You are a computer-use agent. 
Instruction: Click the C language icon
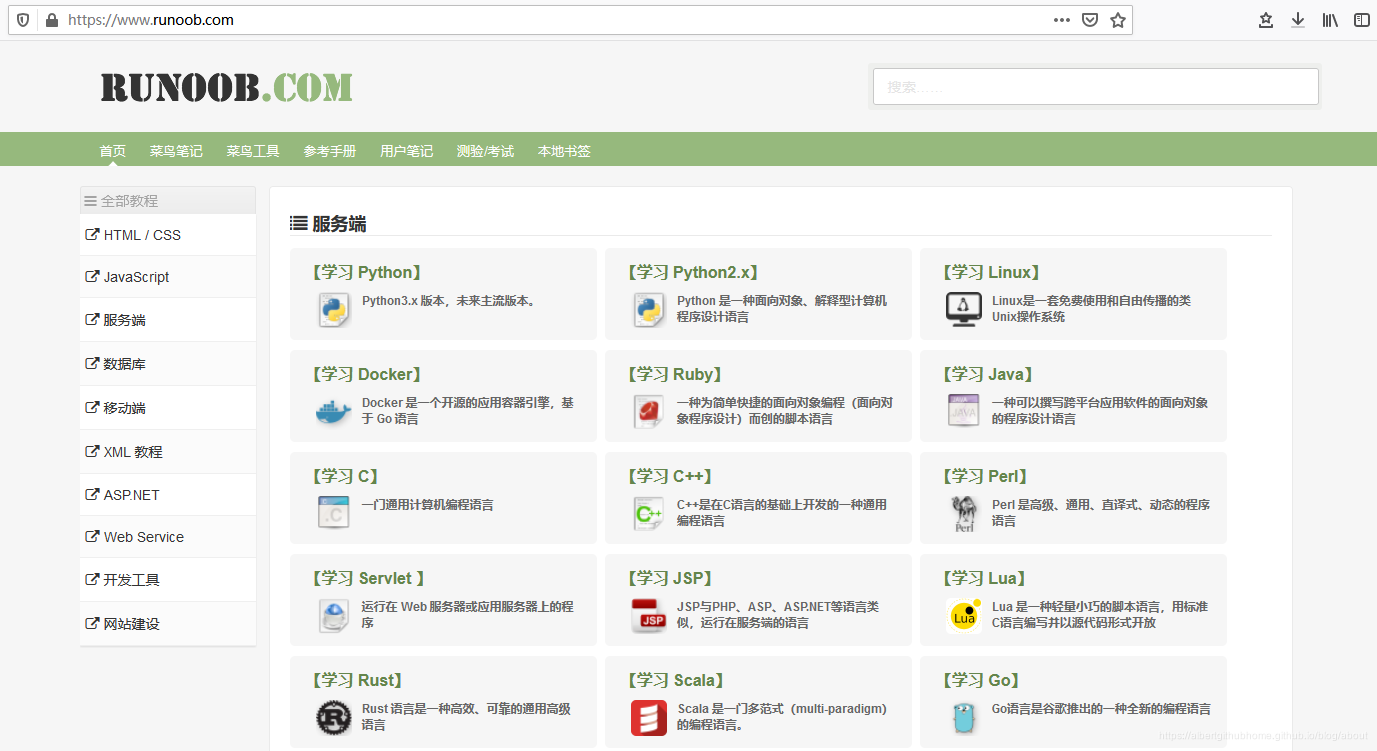click(334, 513)
